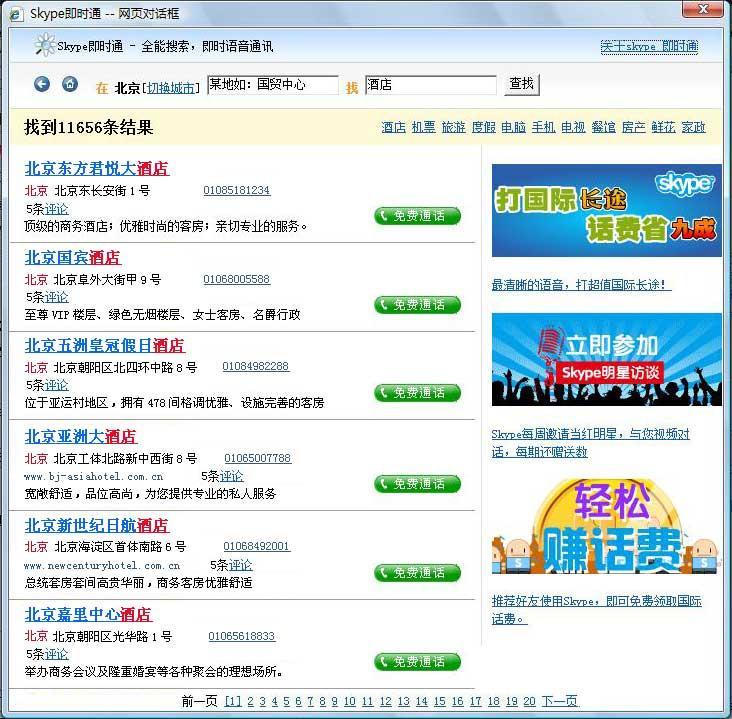The width and height of the screenshot is (732, 719).
Task: Select the 鲜花 category link
Action: 663,127
